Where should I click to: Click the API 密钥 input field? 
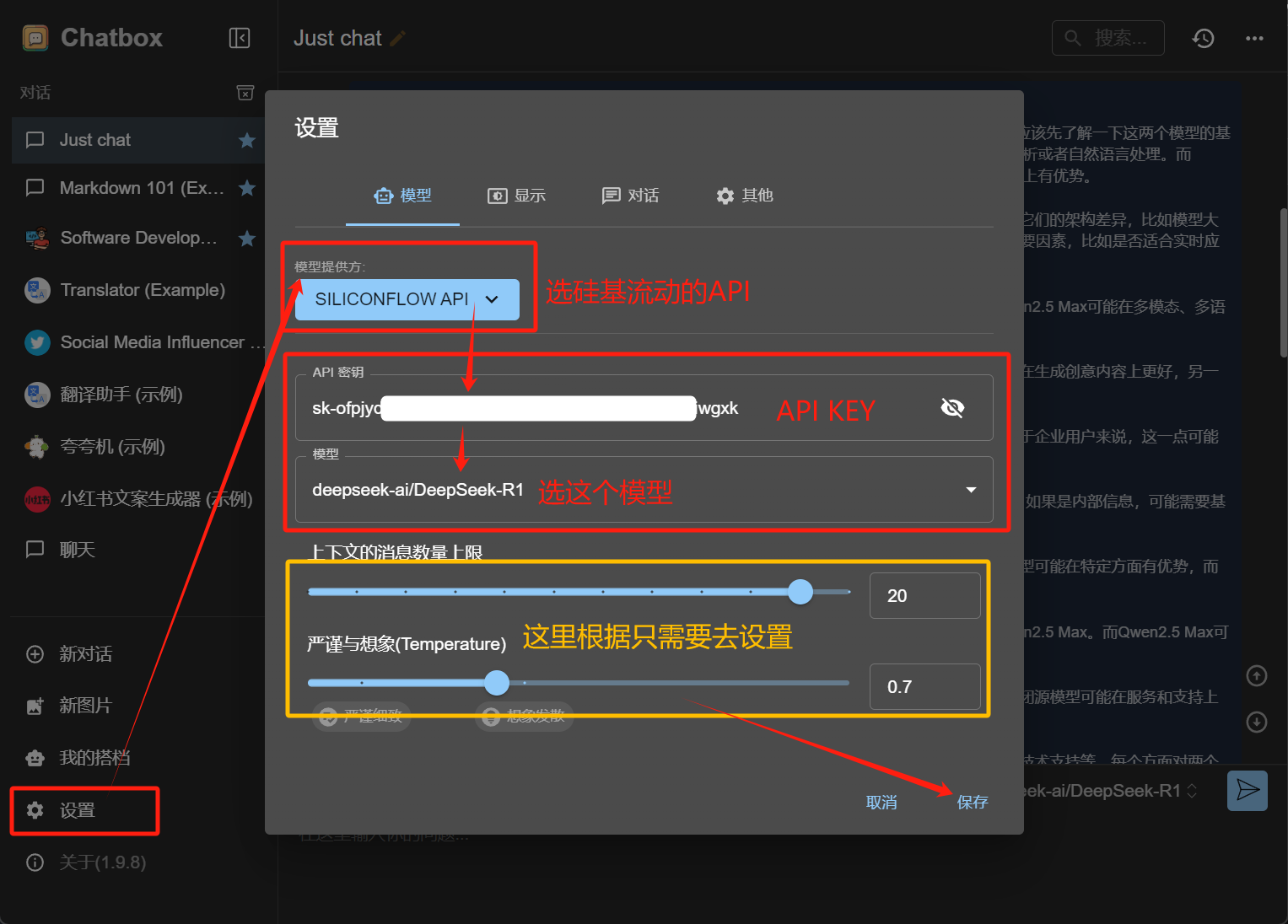point(644,408)
